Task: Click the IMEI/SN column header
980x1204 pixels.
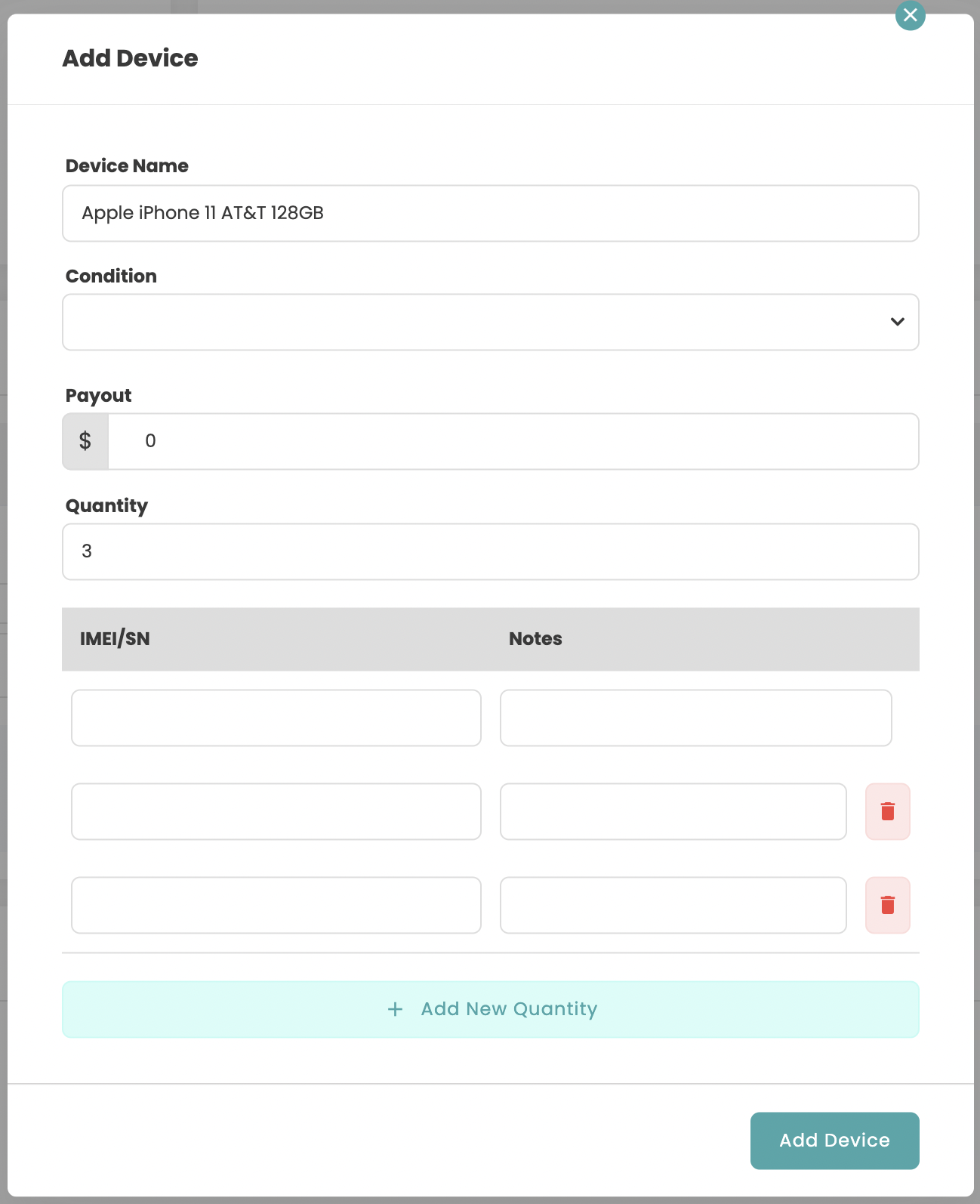Action: pyautogui.click(x=115, y=639)
